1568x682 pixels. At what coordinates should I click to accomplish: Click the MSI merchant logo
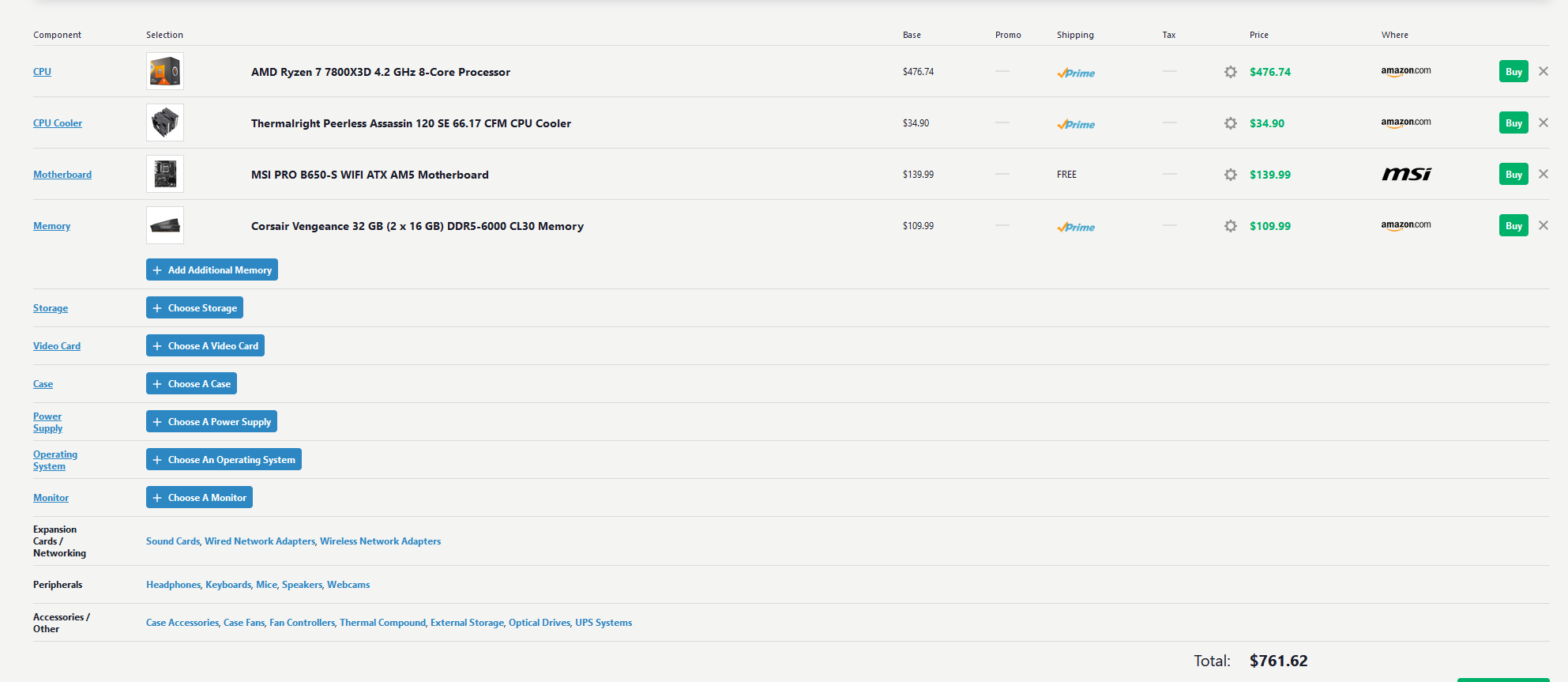1406,174
